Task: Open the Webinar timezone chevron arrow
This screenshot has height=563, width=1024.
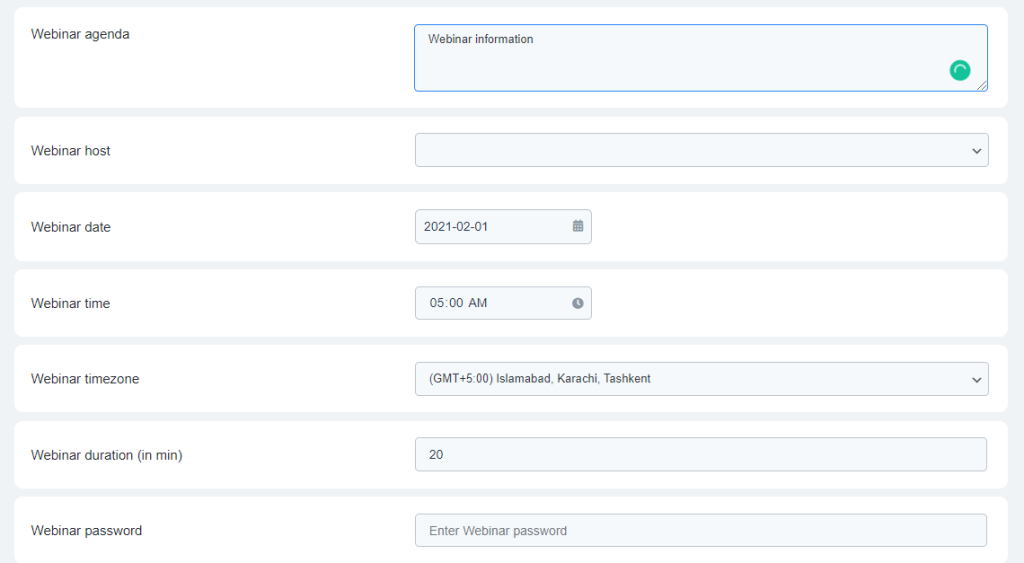Action: coord(976,379)
